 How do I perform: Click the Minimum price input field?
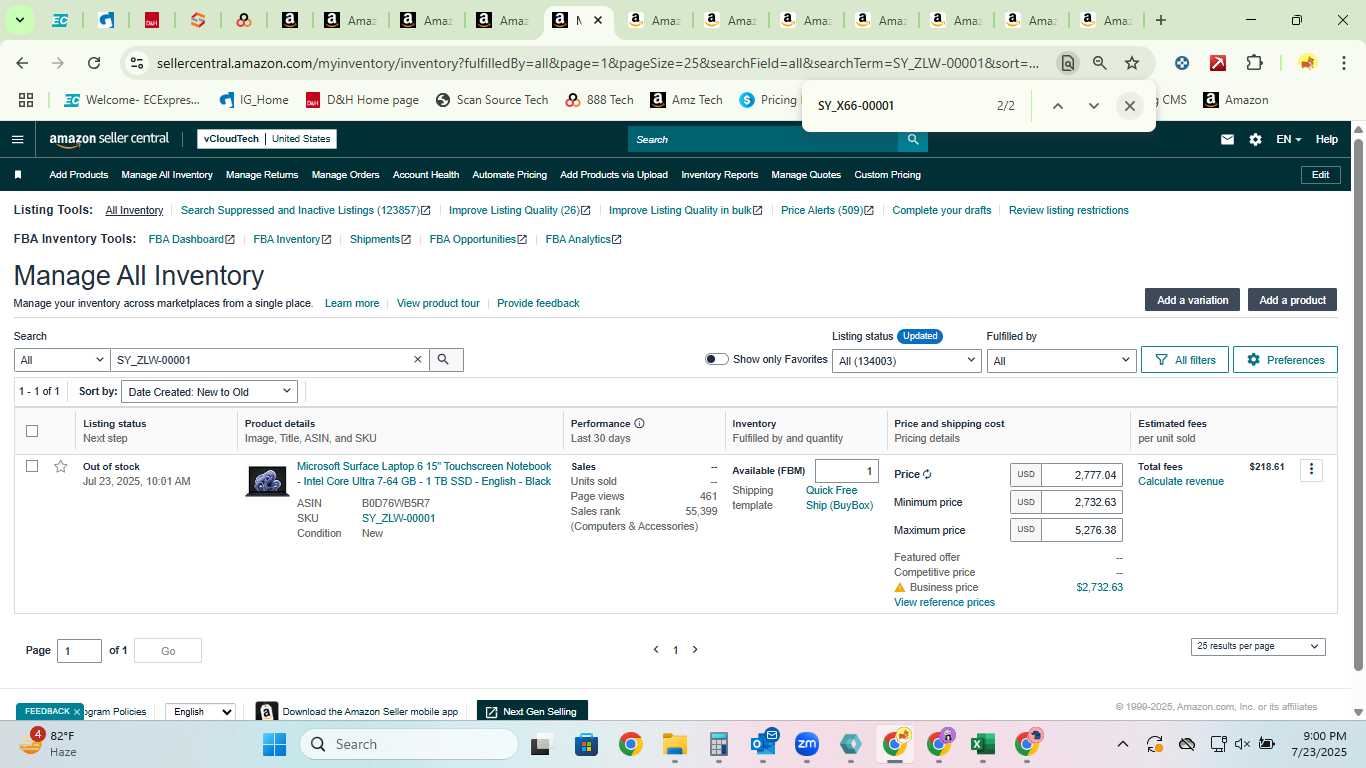click(x=1081, y=502)
